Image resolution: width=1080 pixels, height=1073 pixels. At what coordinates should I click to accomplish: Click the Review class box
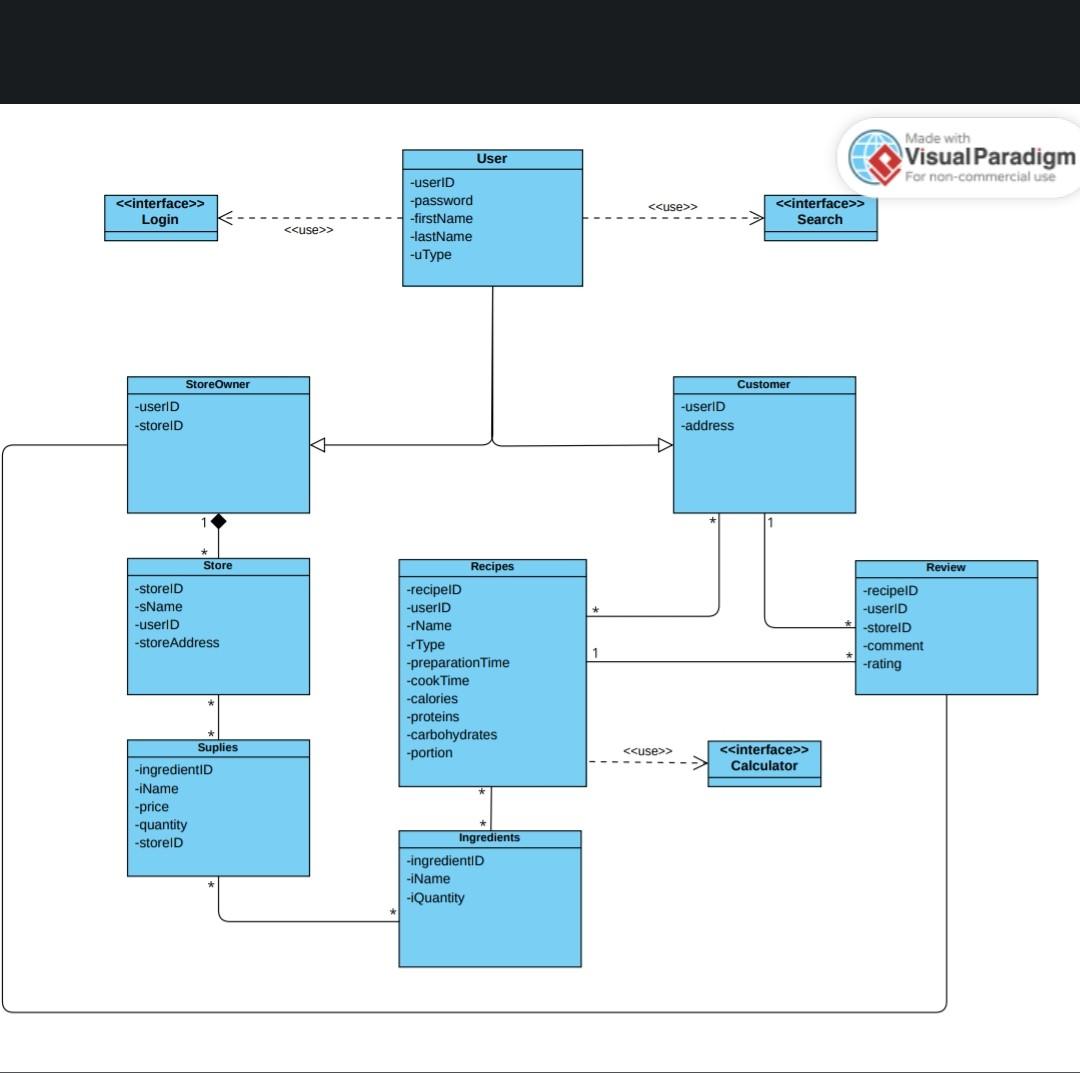click(x=946, y=625)
